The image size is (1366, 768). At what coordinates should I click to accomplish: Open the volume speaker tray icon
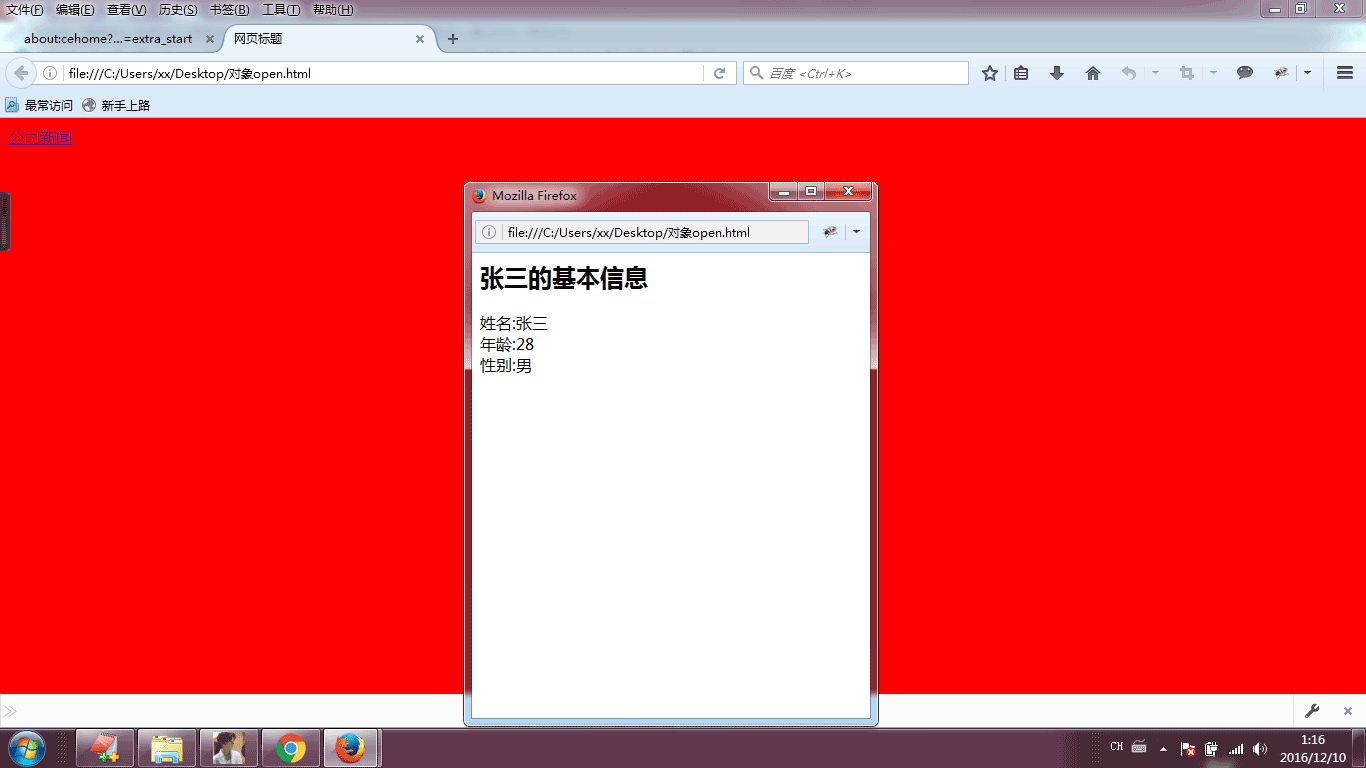1259,748
